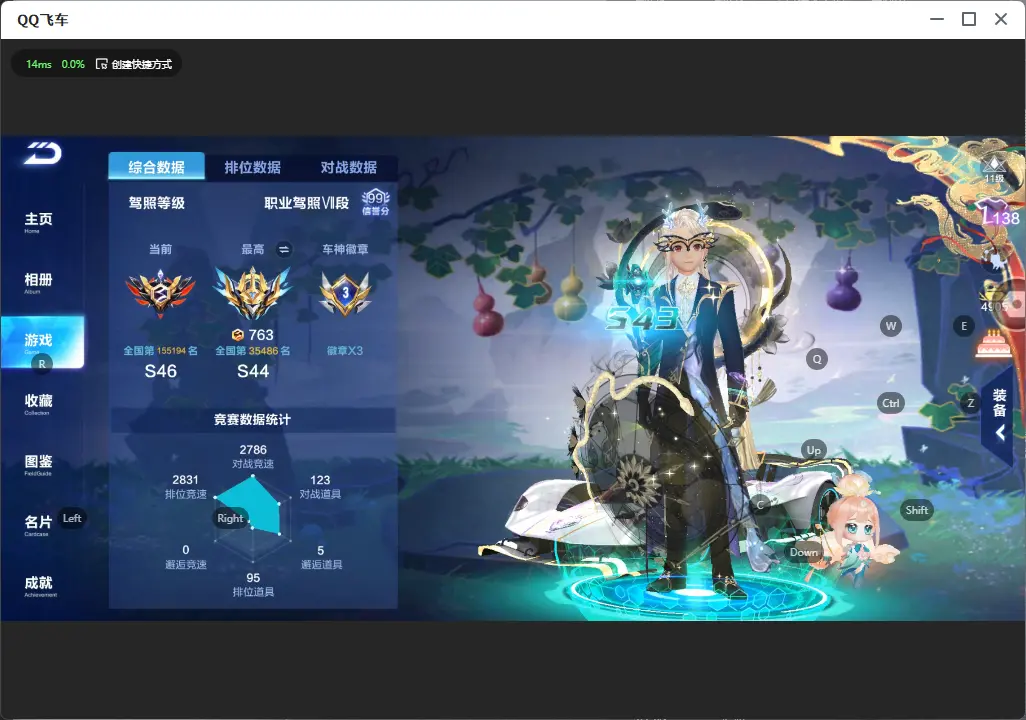The image size is (1026, 720).
Task: Click the gold crown 4905 icon
Action: [x=995, y=298]
